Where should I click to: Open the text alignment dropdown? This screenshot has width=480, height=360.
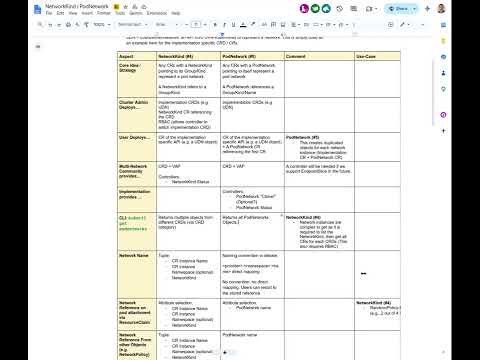(295, 24)
